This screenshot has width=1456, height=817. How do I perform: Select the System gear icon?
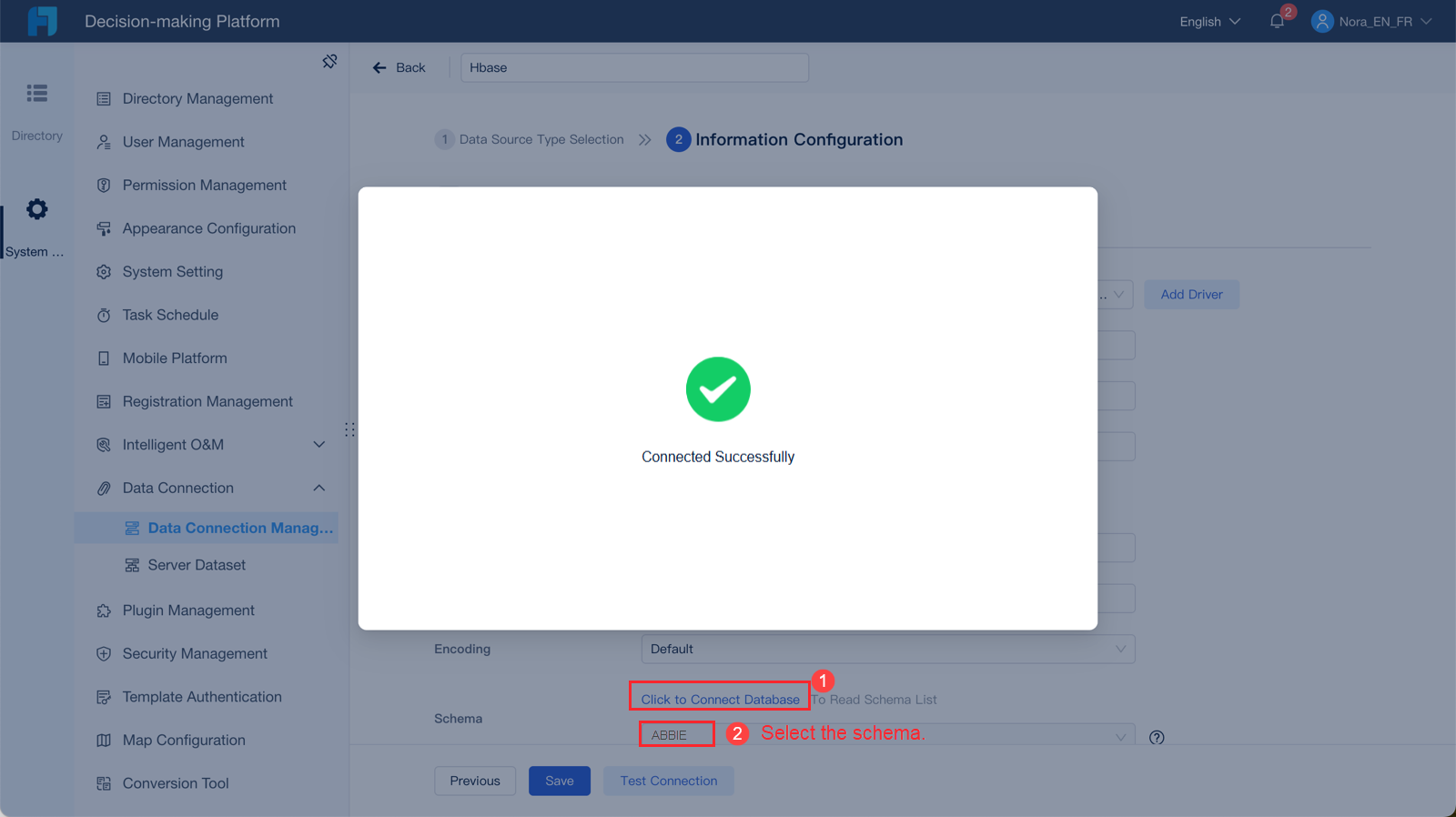[37, 209]
